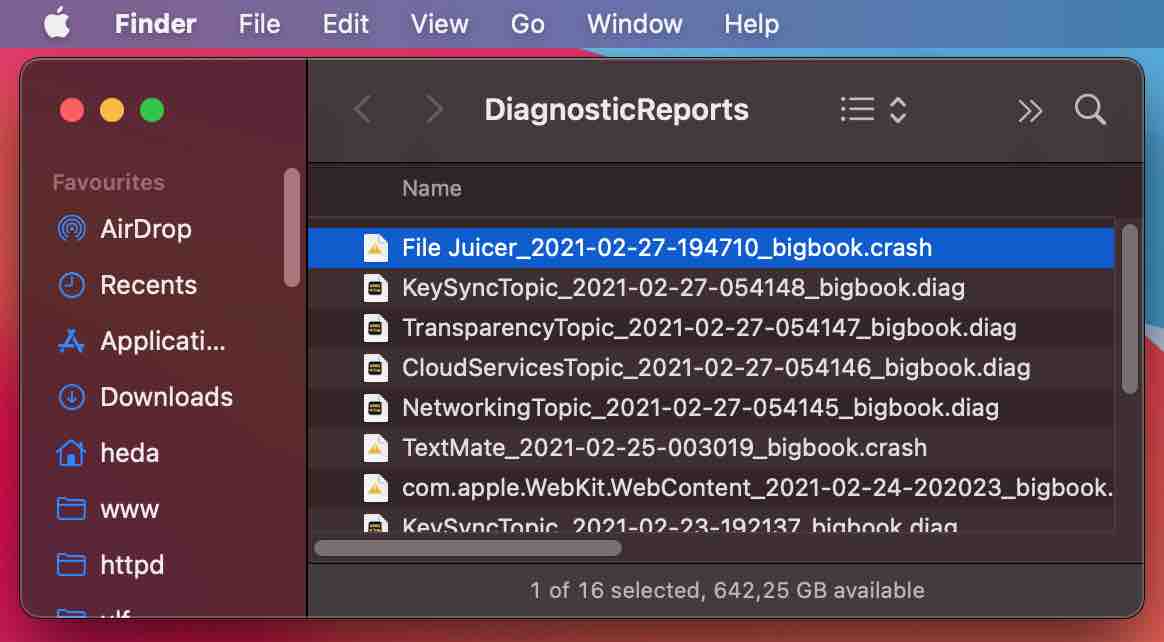Open Applications in the sidebar
This screenshot has width=1164, height=642.
tap(163, 341)
